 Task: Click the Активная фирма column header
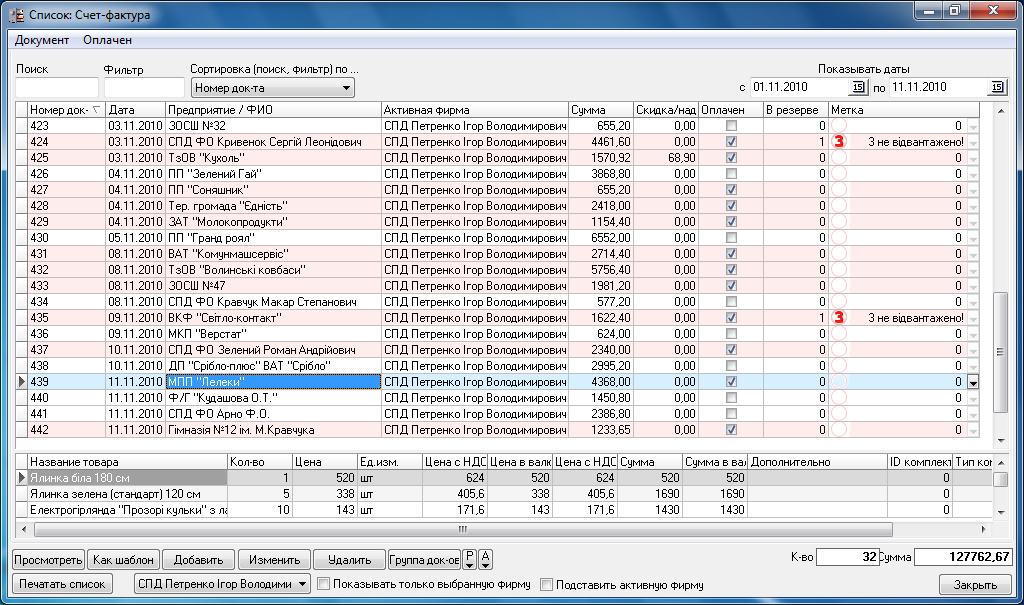(x=475, y=110)
